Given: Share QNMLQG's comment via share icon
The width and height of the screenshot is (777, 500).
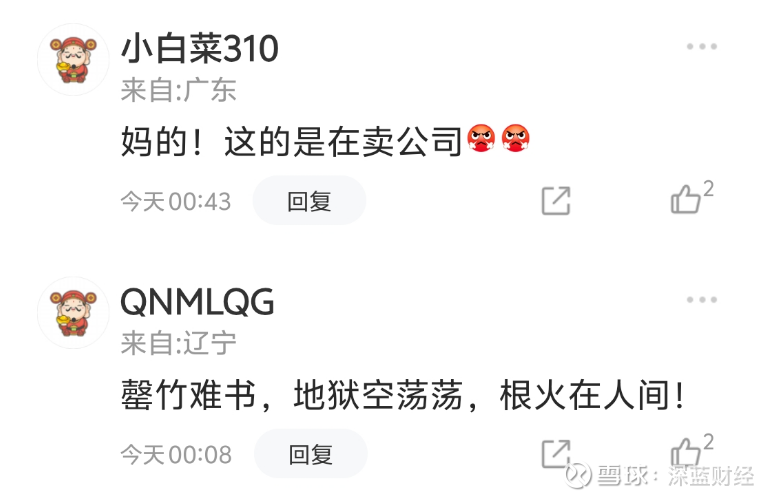Looking at the screenshot, I should click(555, 453).
